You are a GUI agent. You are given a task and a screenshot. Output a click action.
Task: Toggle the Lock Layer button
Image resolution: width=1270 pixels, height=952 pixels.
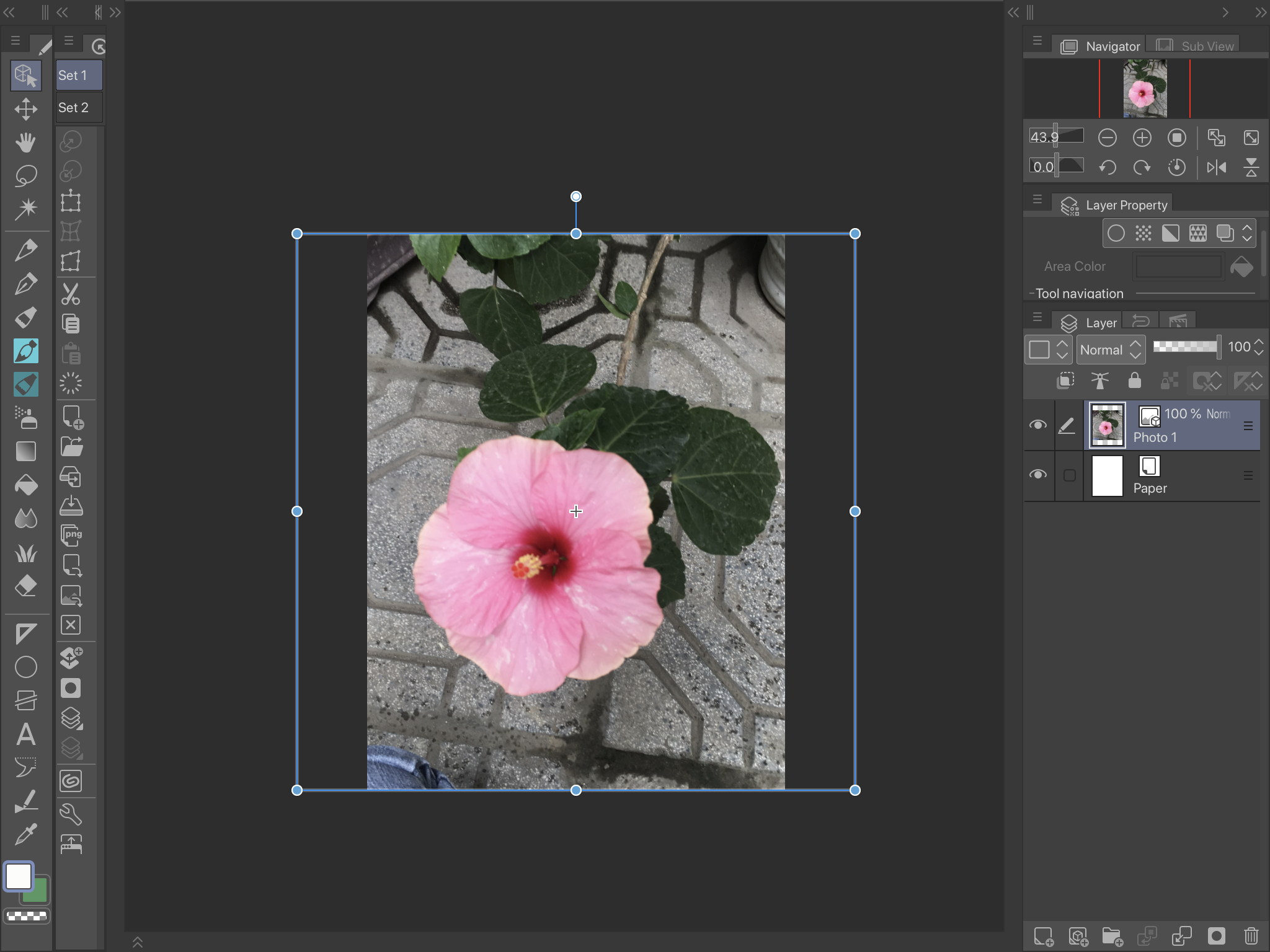coord(1134,381)
